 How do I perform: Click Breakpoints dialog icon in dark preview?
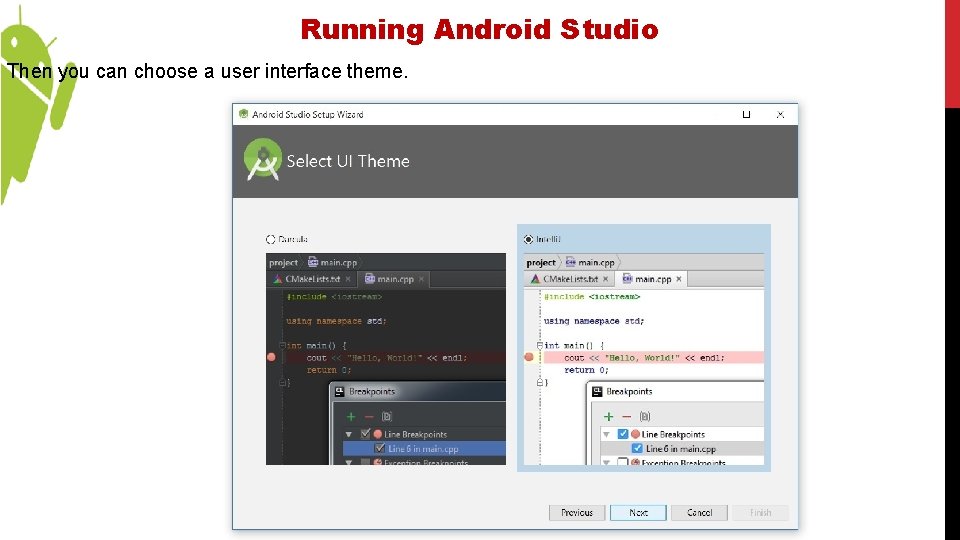click(340, 392)
